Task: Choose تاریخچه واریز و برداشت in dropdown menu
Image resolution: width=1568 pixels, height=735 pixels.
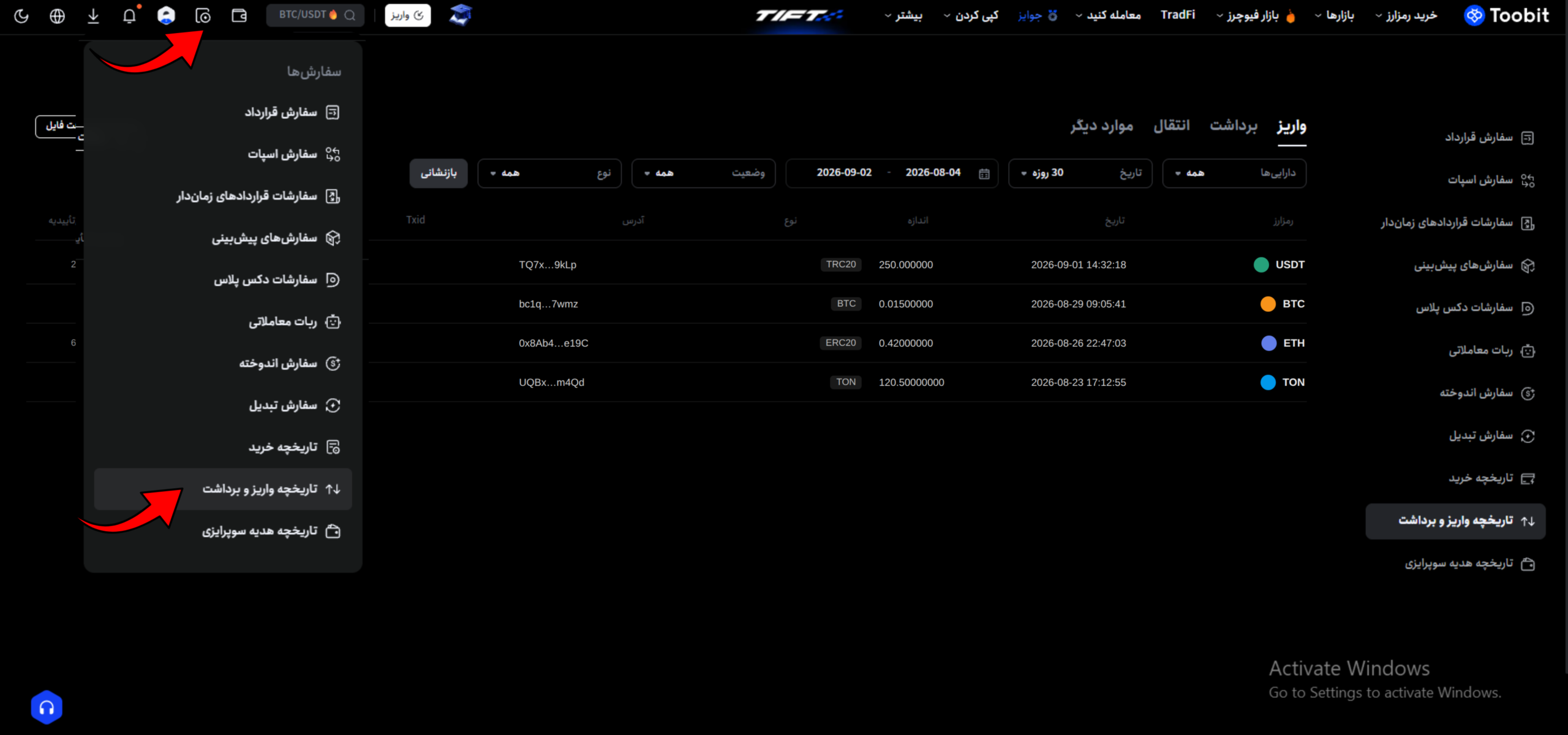Action: pyautogui.click(x=223, y=489)
